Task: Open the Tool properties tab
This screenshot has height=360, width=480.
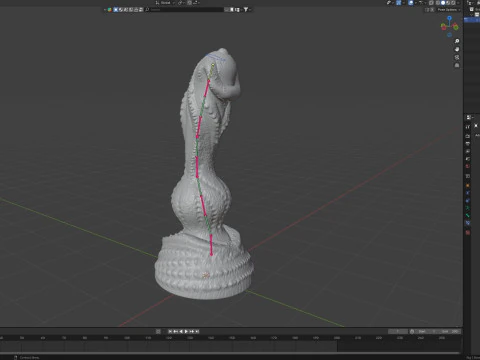Action: coord(468,127)
